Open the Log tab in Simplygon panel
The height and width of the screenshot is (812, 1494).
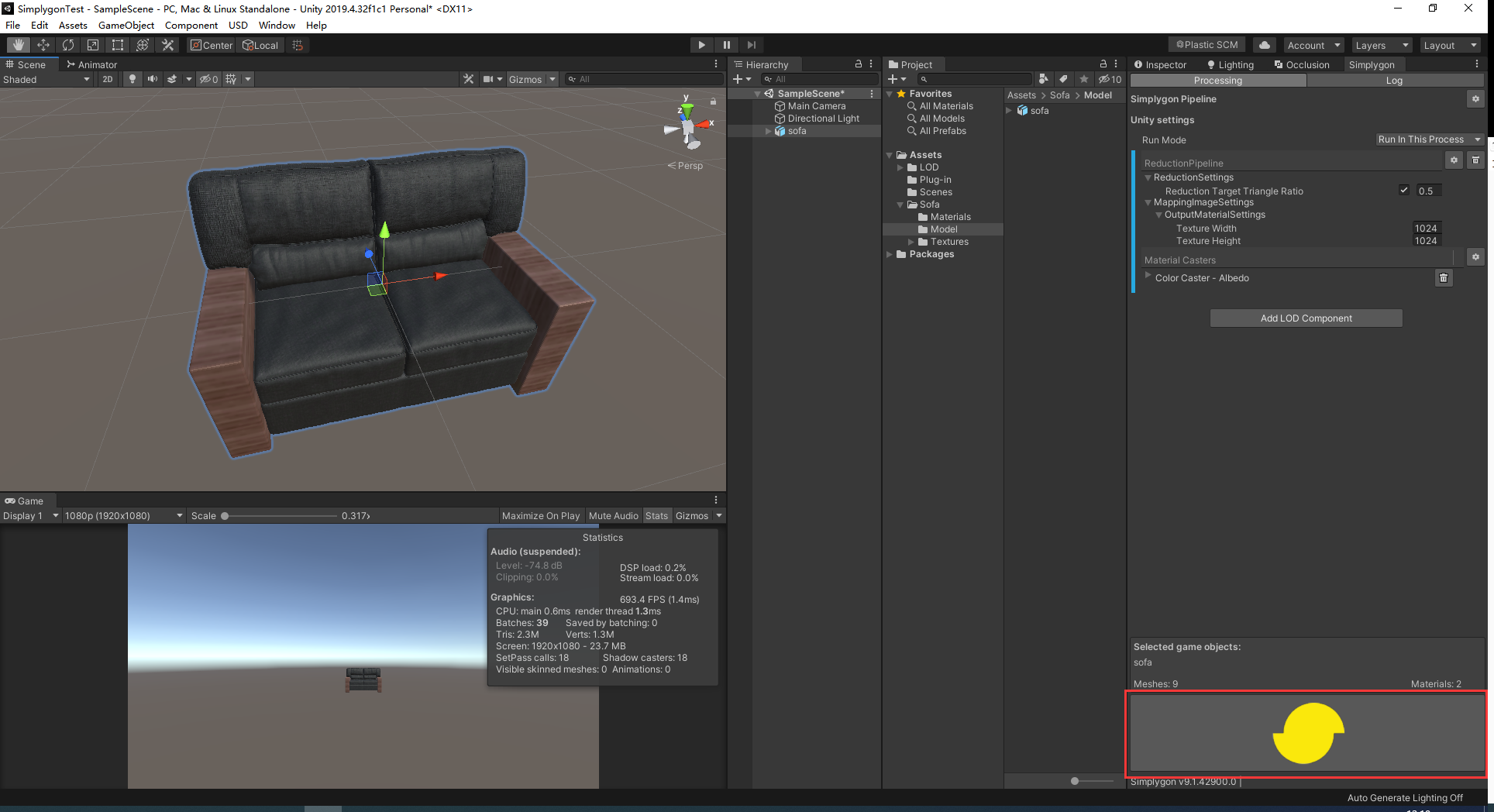pos(1394,81)
